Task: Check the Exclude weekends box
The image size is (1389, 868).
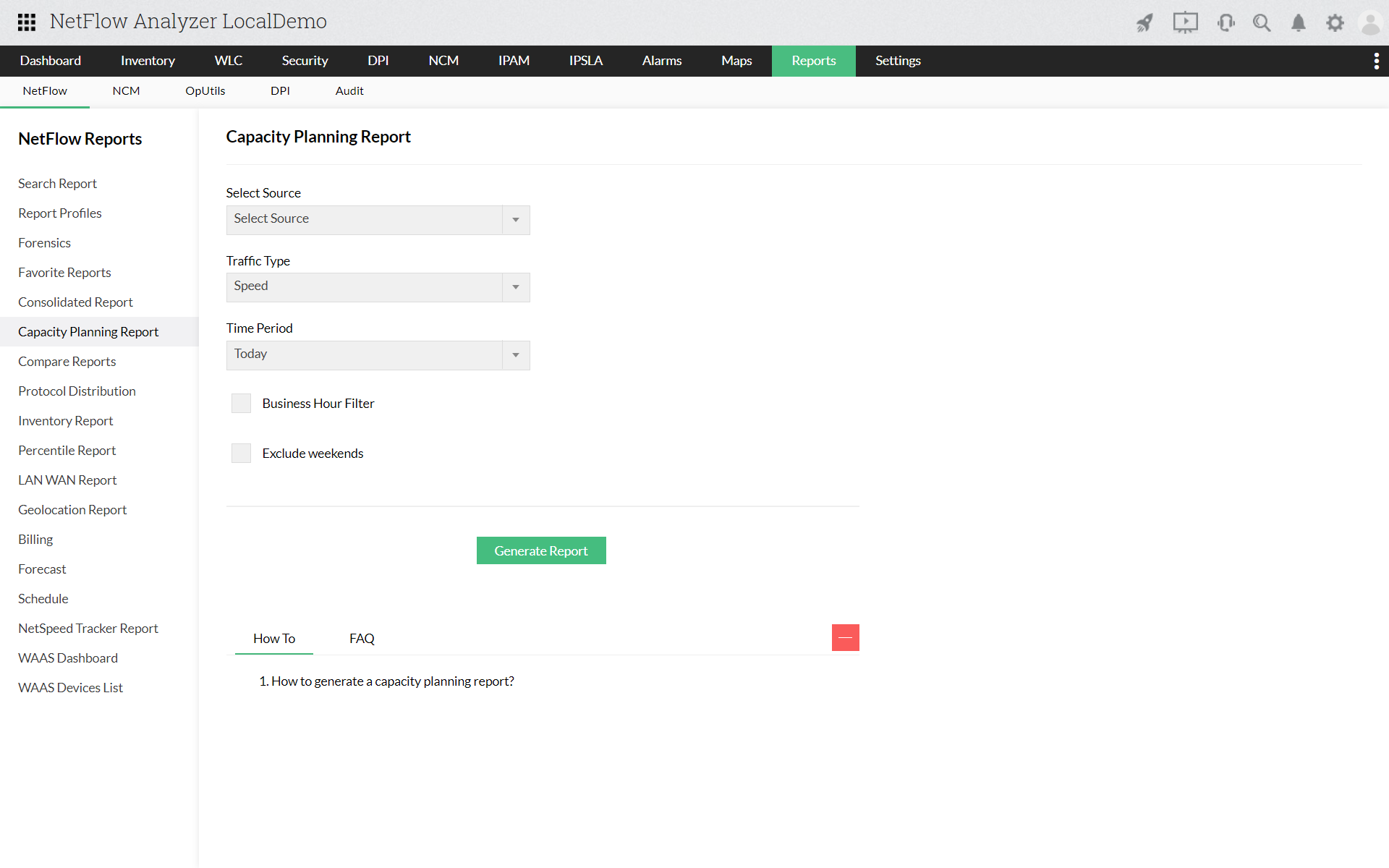Action: pos(241,453)
